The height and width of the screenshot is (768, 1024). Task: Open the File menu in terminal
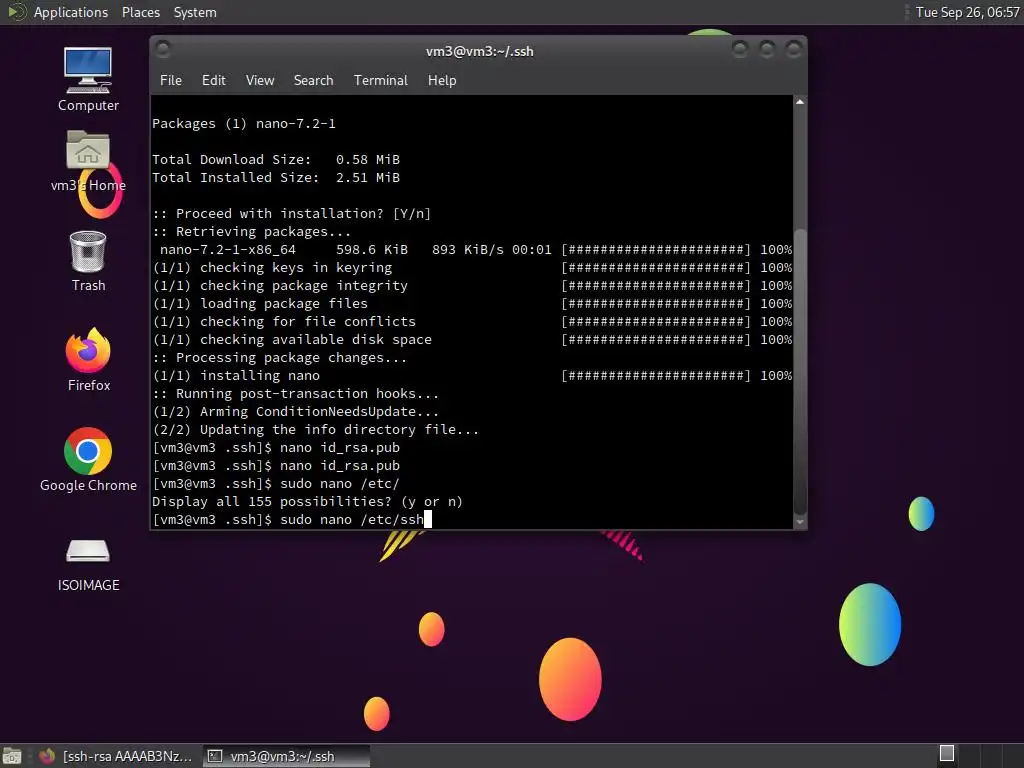click(171, 80)
